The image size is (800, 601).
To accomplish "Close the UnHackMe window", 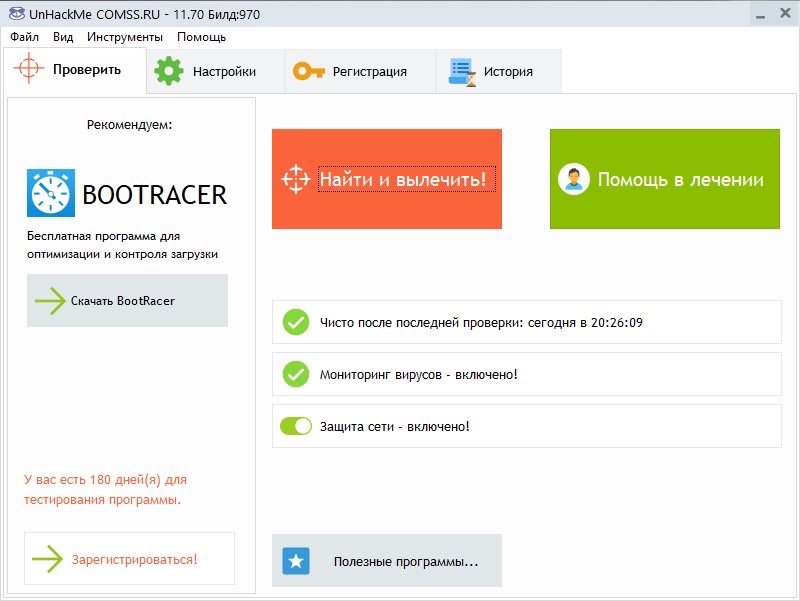I will [x=785, y=13].
